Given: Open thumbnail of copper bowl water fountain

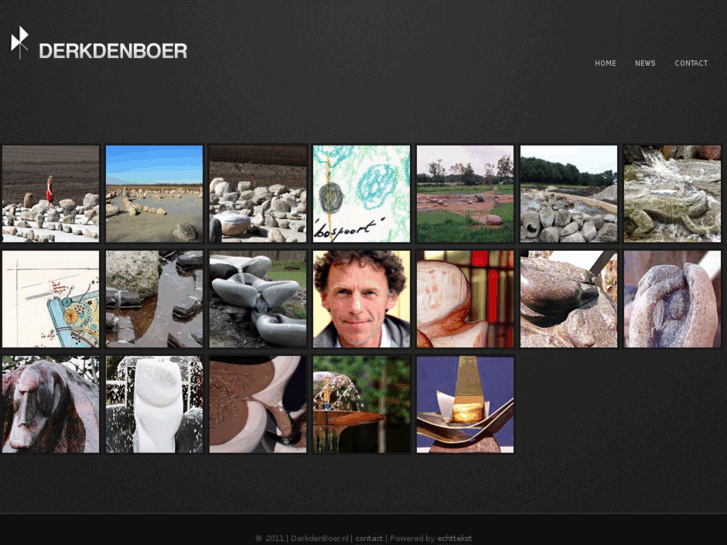Looking at the screenshot, I should [362, 404].
